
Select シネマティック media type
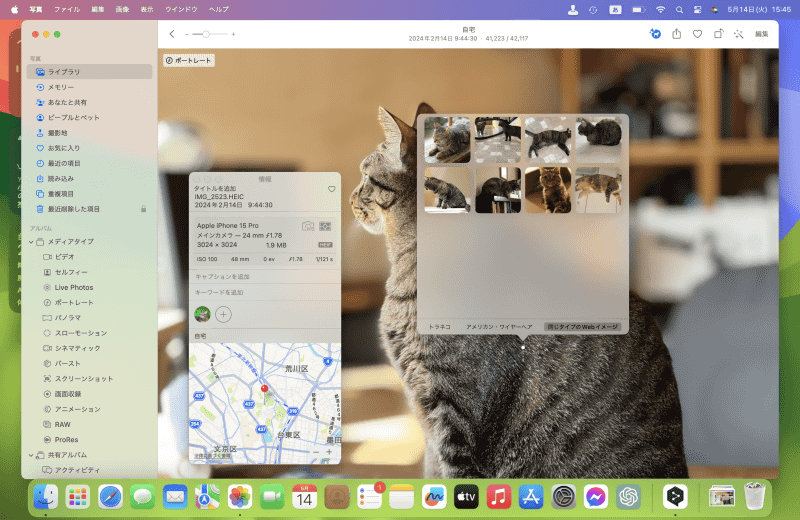coord(89,348)
